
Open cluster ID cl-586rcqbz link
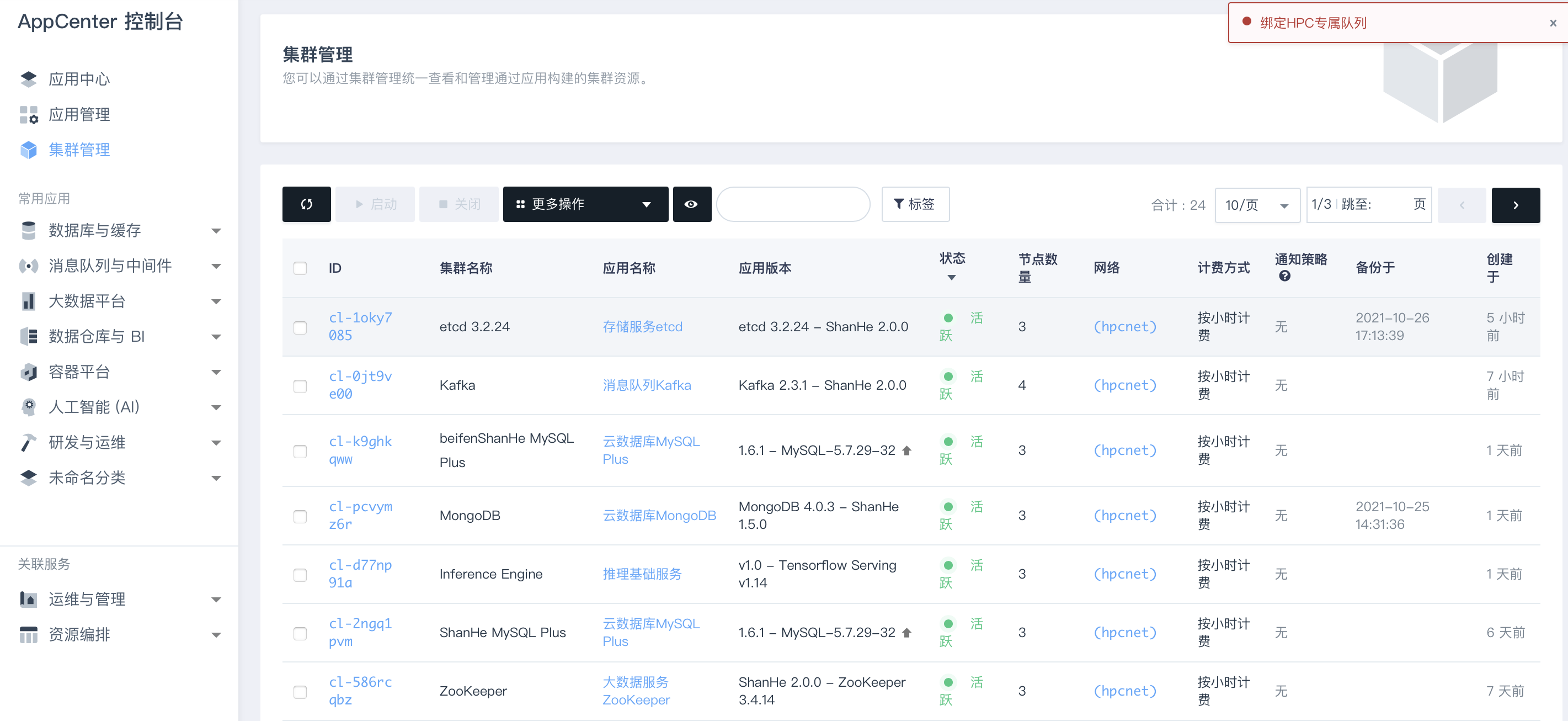[360, 691]
